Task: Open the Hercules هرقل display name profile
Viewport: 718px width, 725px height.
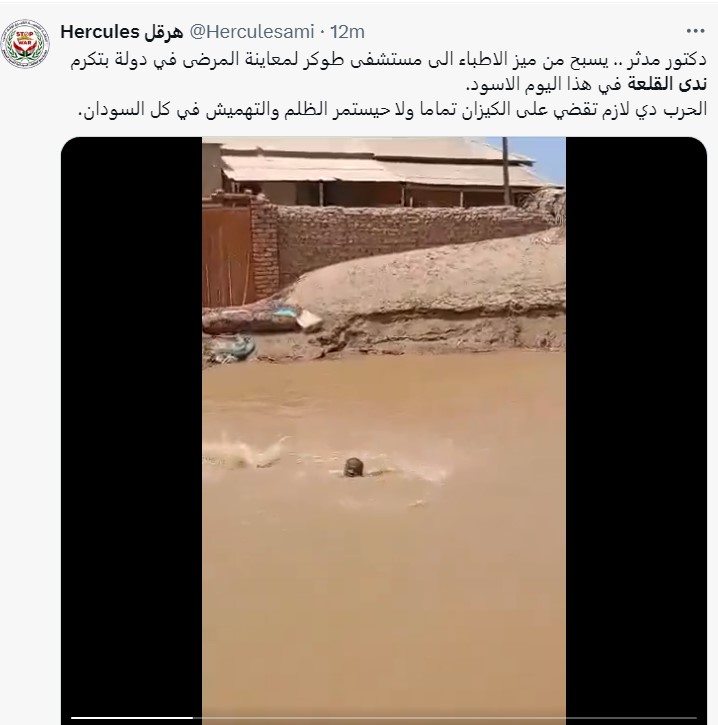Action: [x=122, y=32]
